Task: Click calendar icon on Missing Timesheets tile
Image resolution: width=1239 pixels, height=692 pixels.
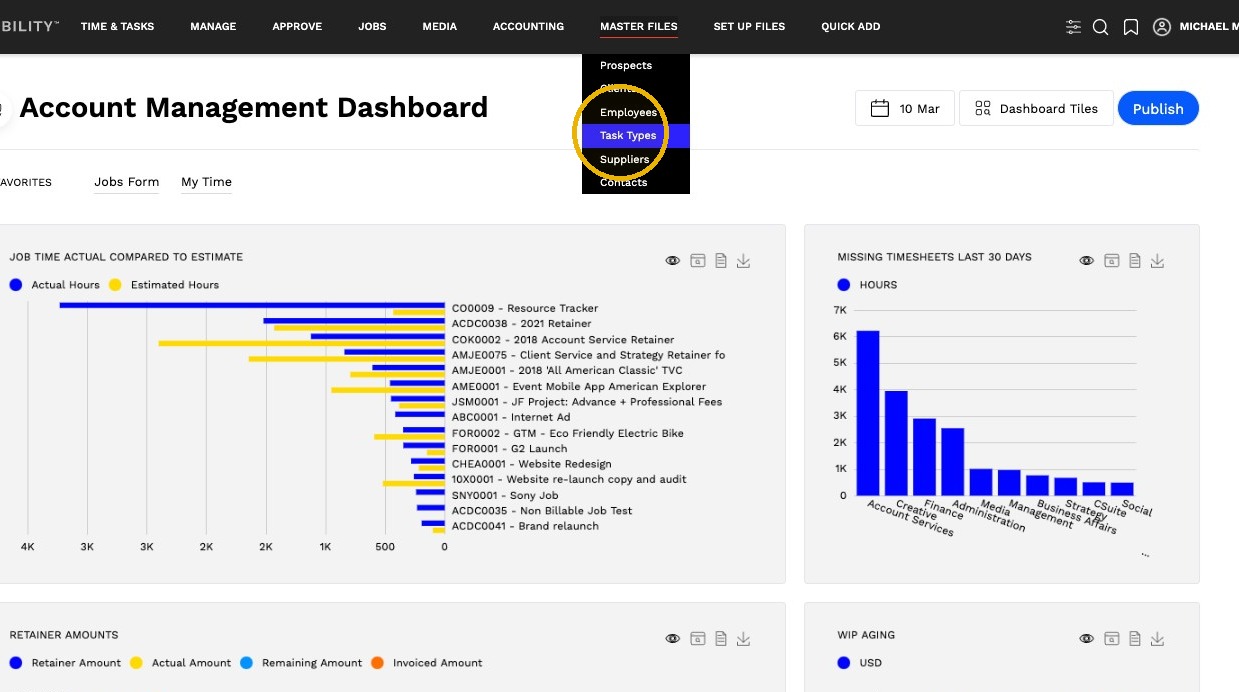Action: [x=1112, y=261]
